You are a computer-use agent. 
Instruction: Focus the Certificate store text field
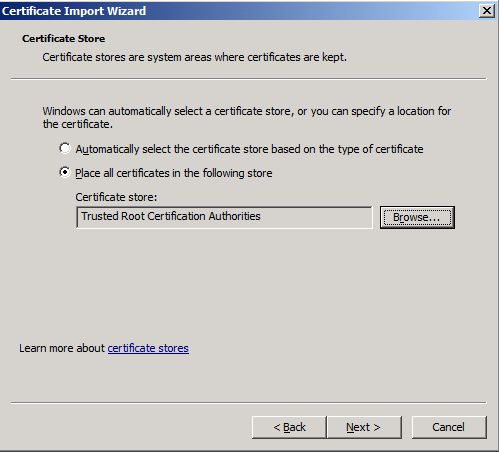pyautogui.click(x=224, y=217)
